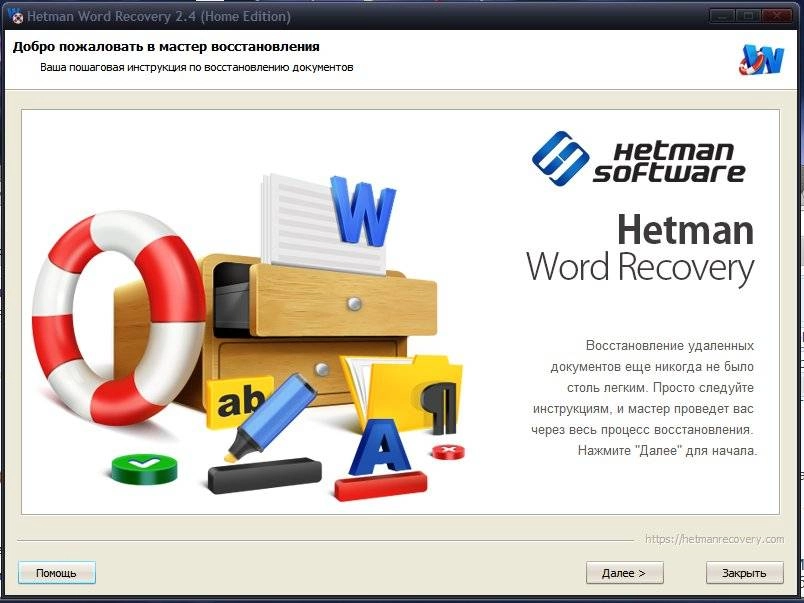Image resolution: width=804 pixels, height=603 pixels.
Task: Click the welcome heading 'Добро пожаловать в мастер восстановления'
Action: click(x=166, y=47)
